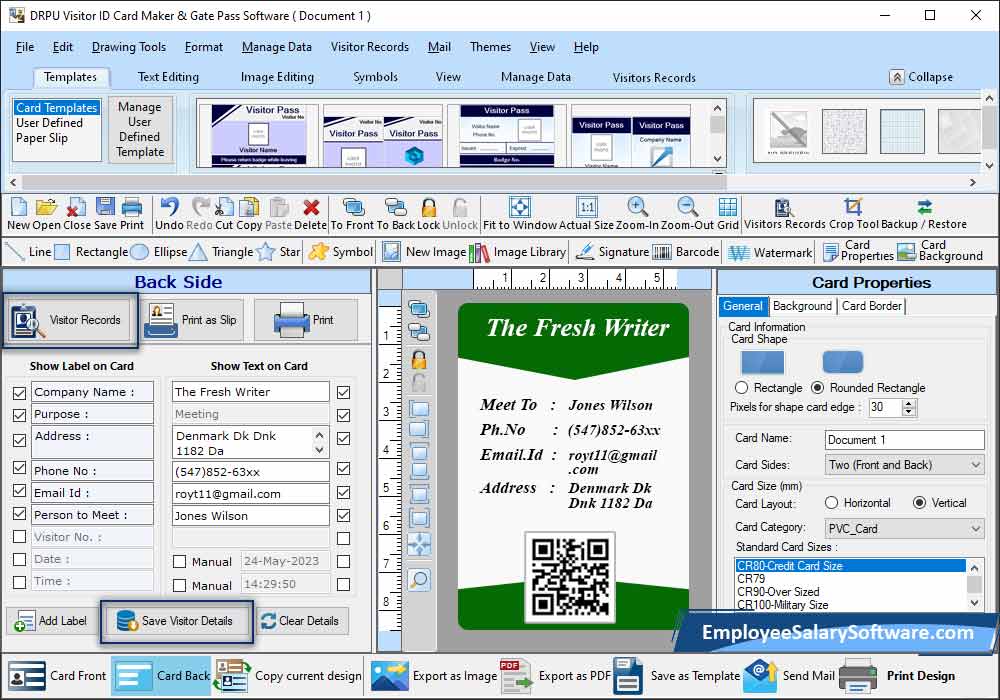This screenshot has height=700, width=1000.
Task: Select the Line drawing tool
Action: [x=27, y=252]
